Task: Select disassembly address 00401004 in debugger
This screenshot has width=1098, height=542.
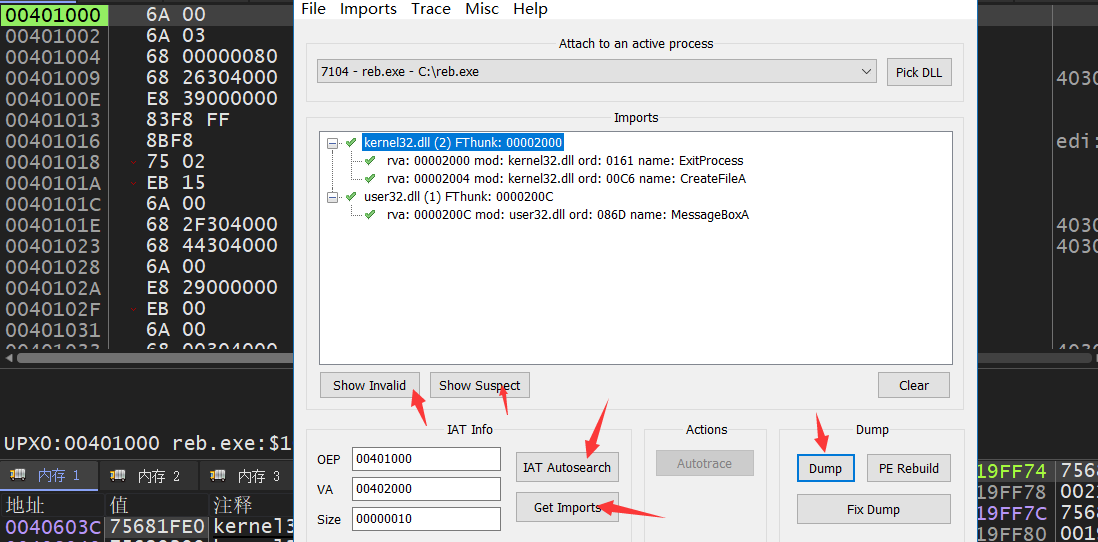Action: 53,57
